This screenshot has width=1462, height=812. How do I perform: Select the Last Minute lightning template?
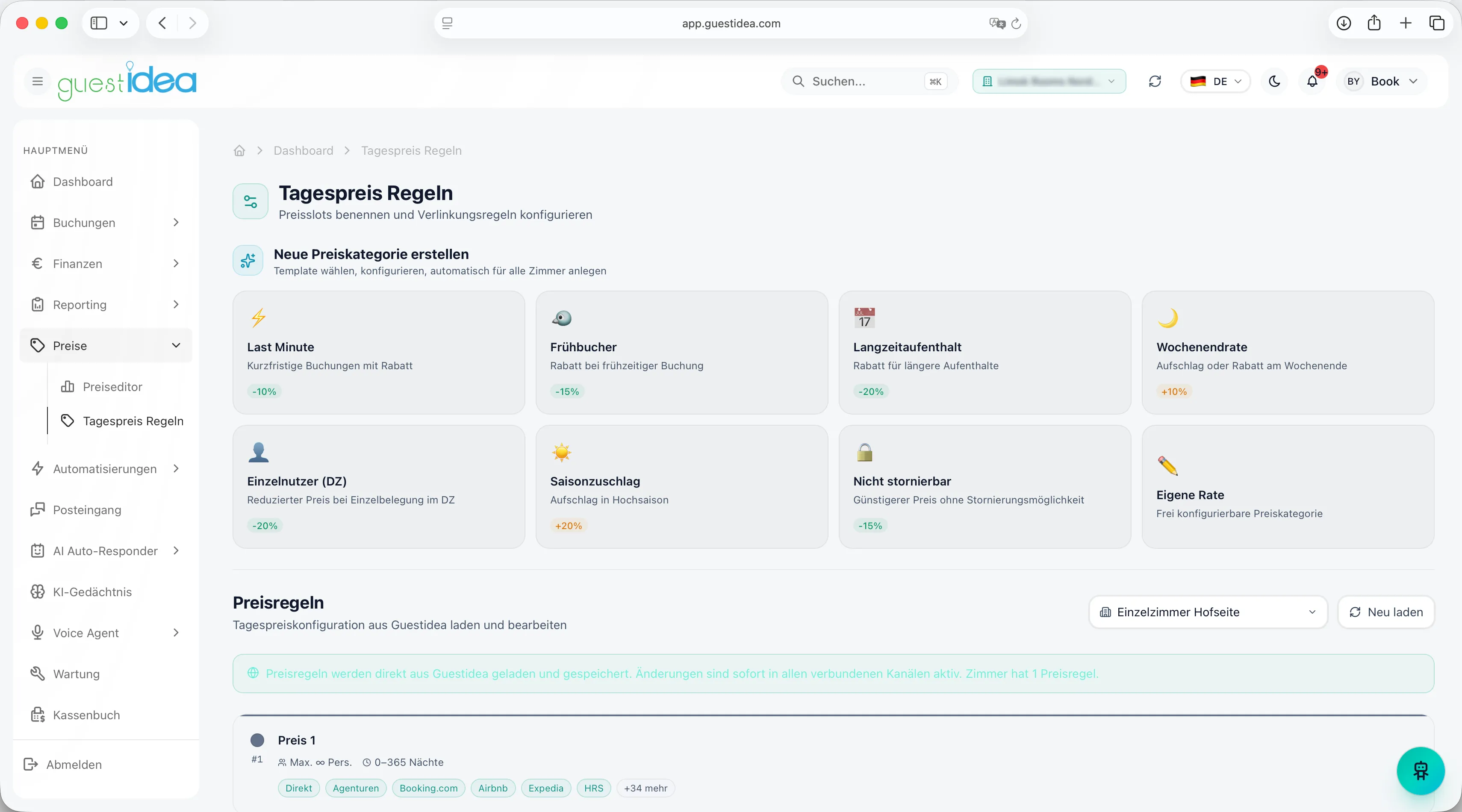(379, 353)
